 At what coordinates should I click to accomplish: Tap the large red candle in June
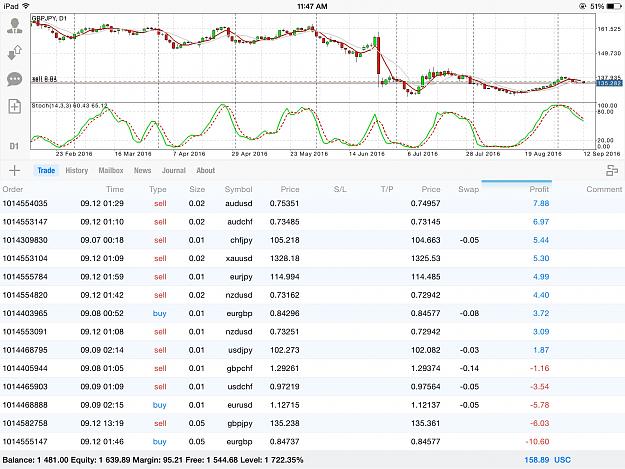click(x=378, y=56)
